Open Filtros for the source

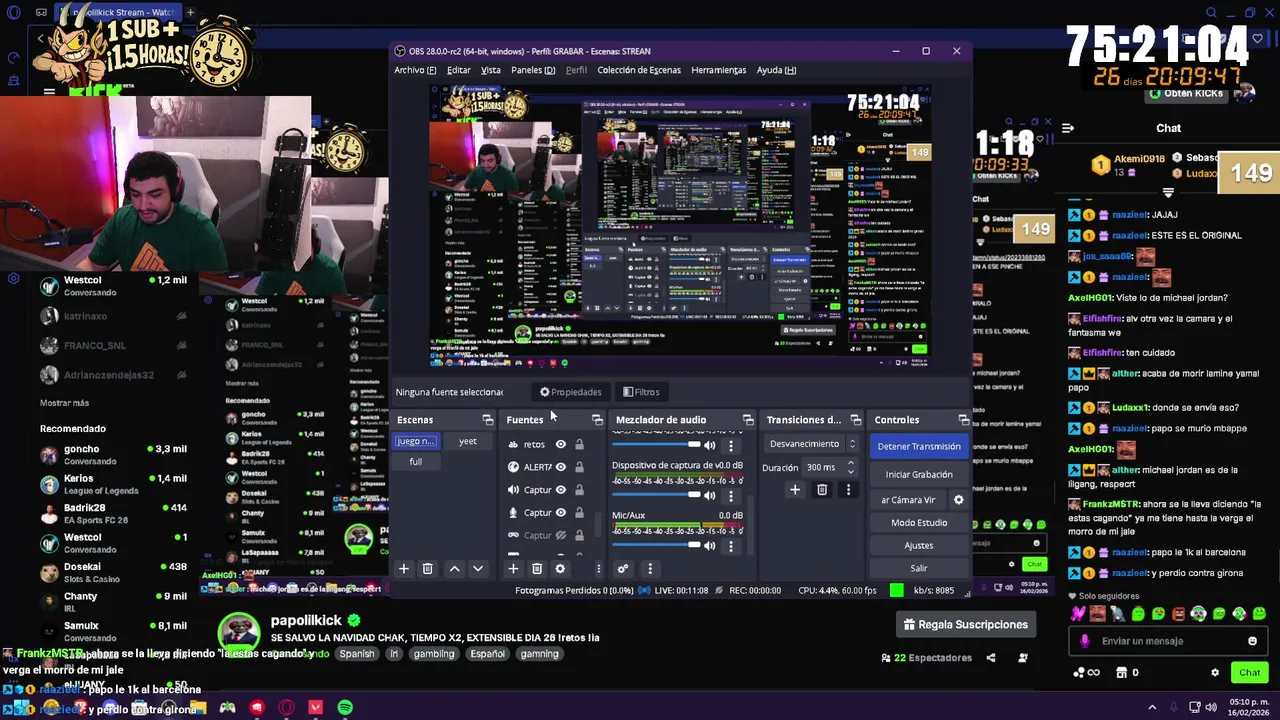[x=641, y=392]
